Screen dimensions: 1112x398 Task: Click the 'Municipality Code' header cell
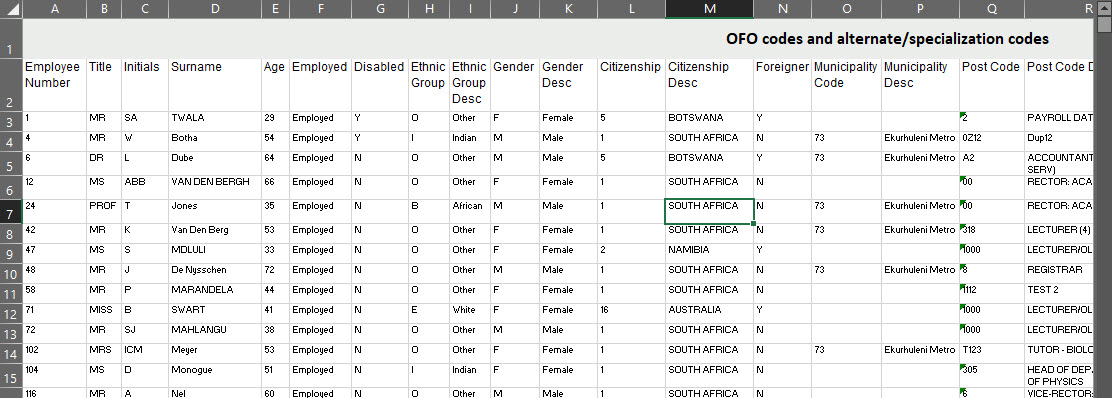(x=846, y=84)
